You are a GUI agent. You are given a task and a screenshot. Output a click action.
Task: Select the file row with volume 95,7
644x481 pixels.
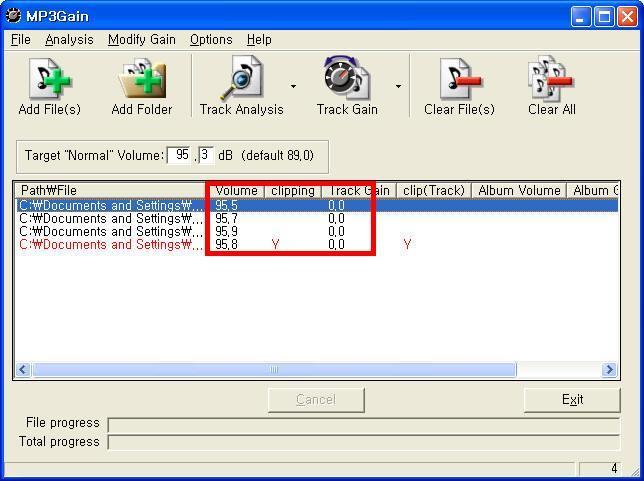(317, 219)
